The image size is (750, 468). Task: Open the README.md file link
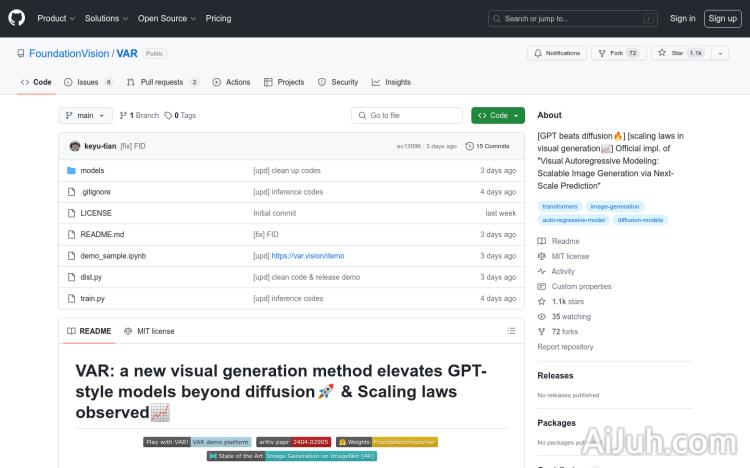[x=102, y=234]
